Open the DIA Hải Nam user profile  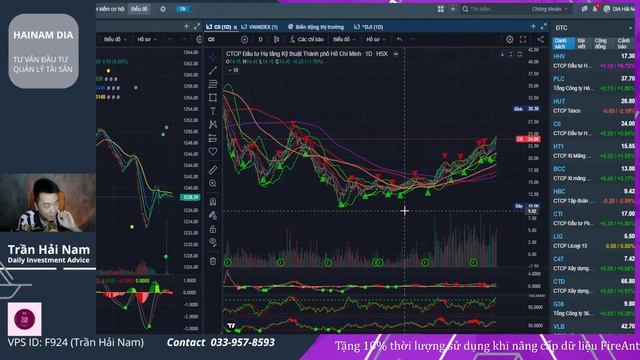tap(620, 9)
